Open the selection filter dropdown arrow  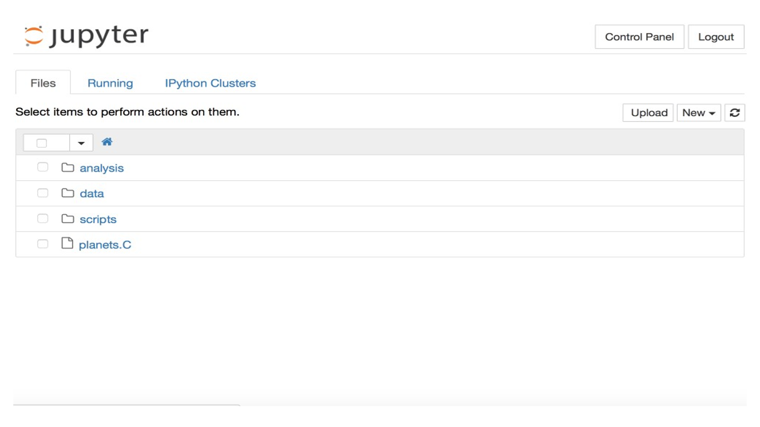(81, 143)
